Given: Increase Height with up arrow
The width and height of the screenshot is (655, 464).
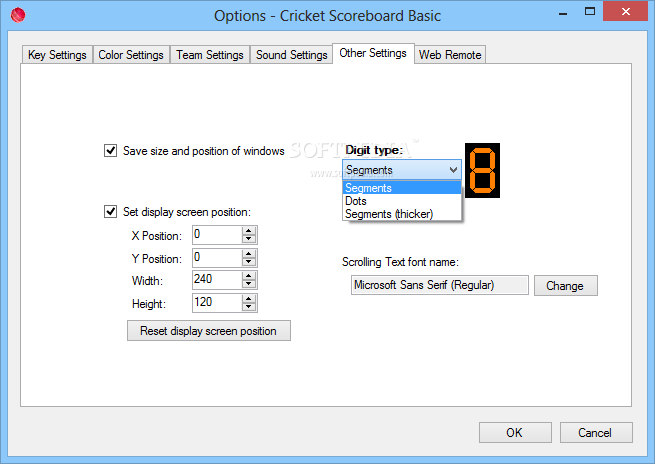Looking at the screenshot, I should (249, 299).
